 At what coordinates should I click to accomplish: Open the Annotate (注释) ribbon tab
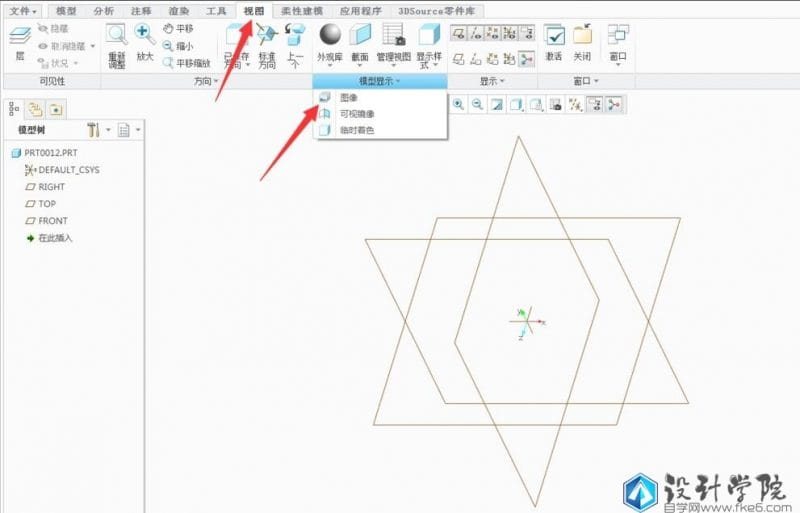coord(141,11)
